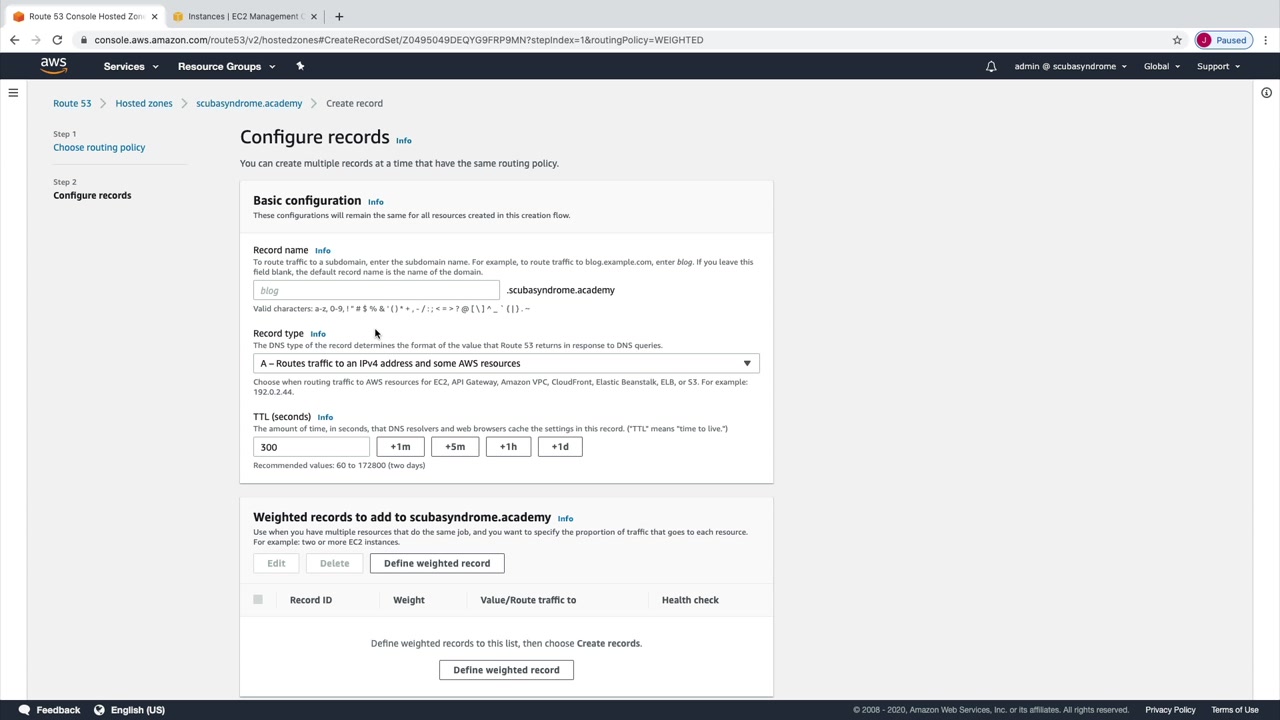Click the TTL seconds input field
The width and height of the screenshot is (1280, 720).
click(311, 447)
